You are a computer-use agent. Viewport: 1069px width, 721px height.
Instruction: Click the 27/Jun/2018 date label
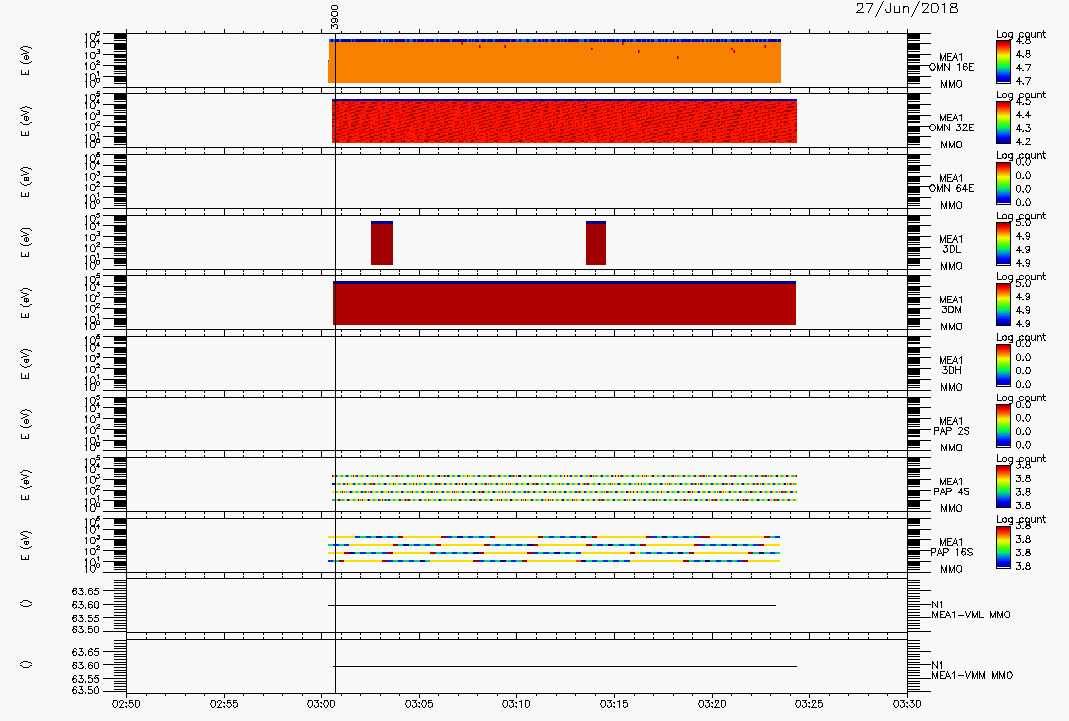(x=906, y=8)
